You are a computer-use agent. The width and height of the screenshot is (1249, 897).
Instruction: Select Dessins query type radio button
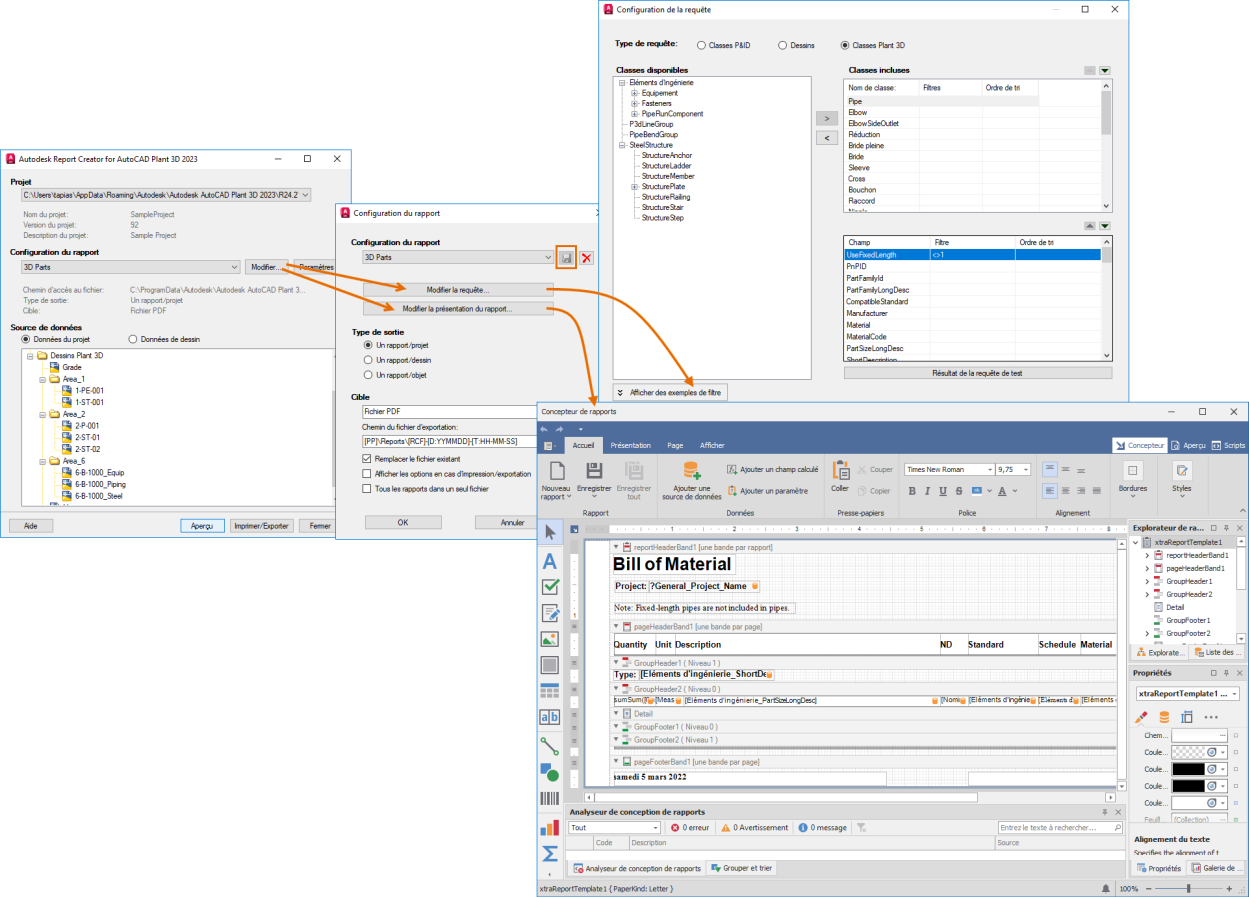tap(782, 45)
